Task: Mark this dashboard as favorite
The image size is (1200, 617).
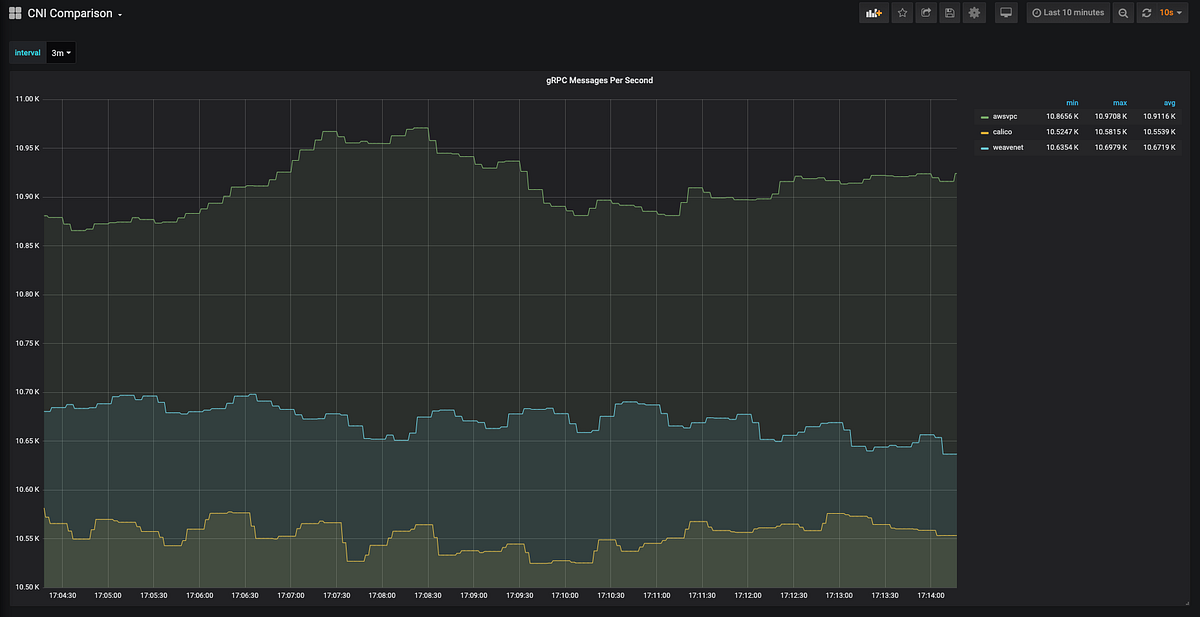Action: [902, 12]
